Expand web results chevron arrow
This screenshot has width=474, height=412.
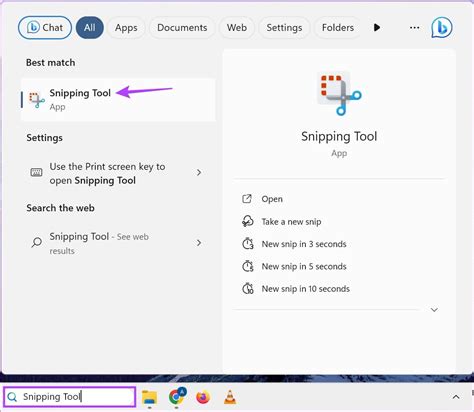point(199,243)
